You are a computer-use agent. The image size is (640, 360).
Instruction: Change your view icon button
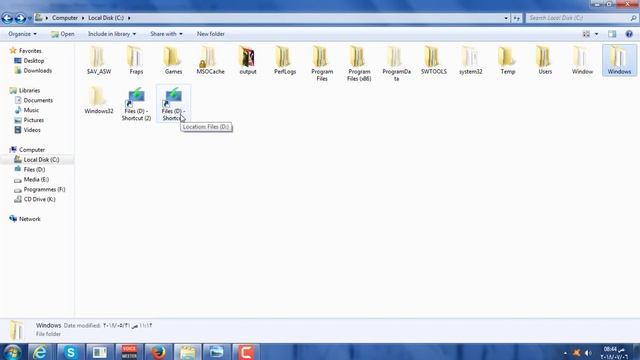586,34
